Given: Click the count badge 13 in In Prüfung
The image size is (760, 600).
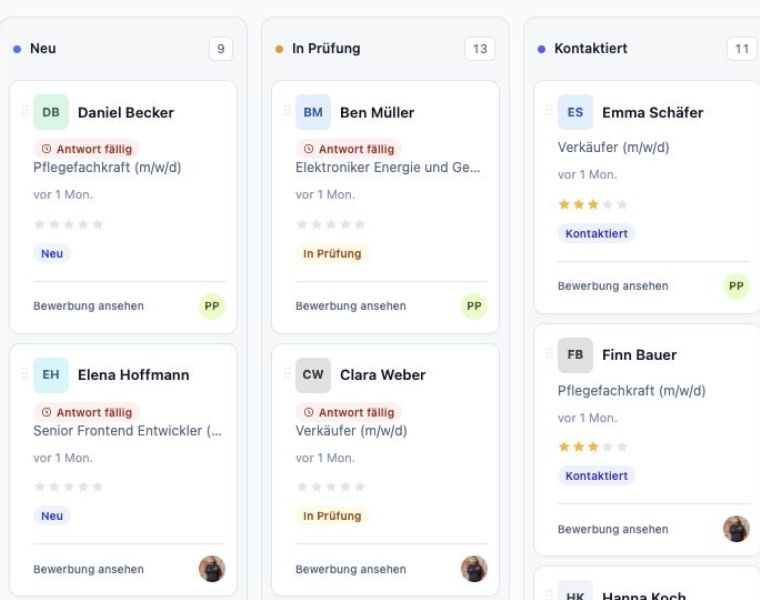Looking at the screenshot, I should pos(480,49).
